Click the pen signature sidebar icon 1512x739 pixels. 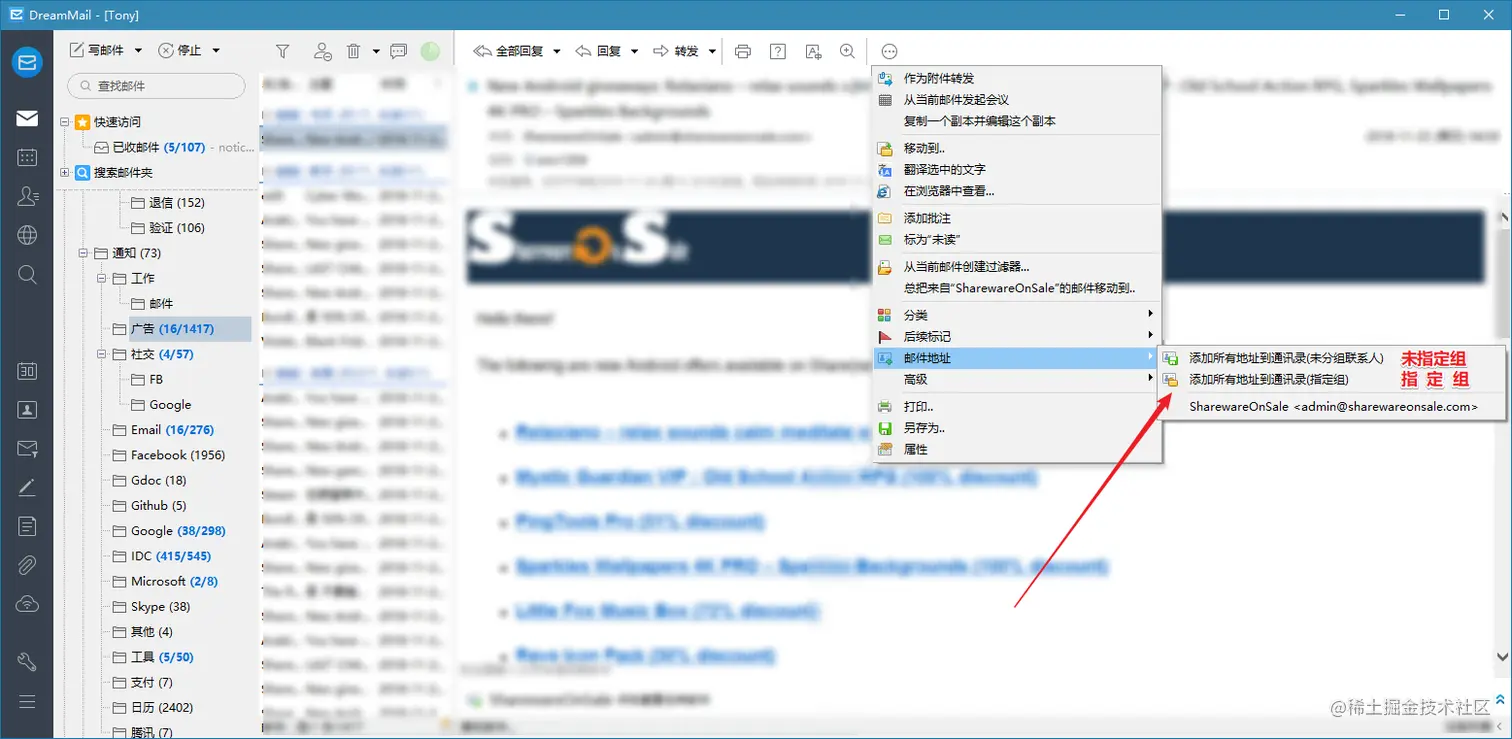(27, 488)
